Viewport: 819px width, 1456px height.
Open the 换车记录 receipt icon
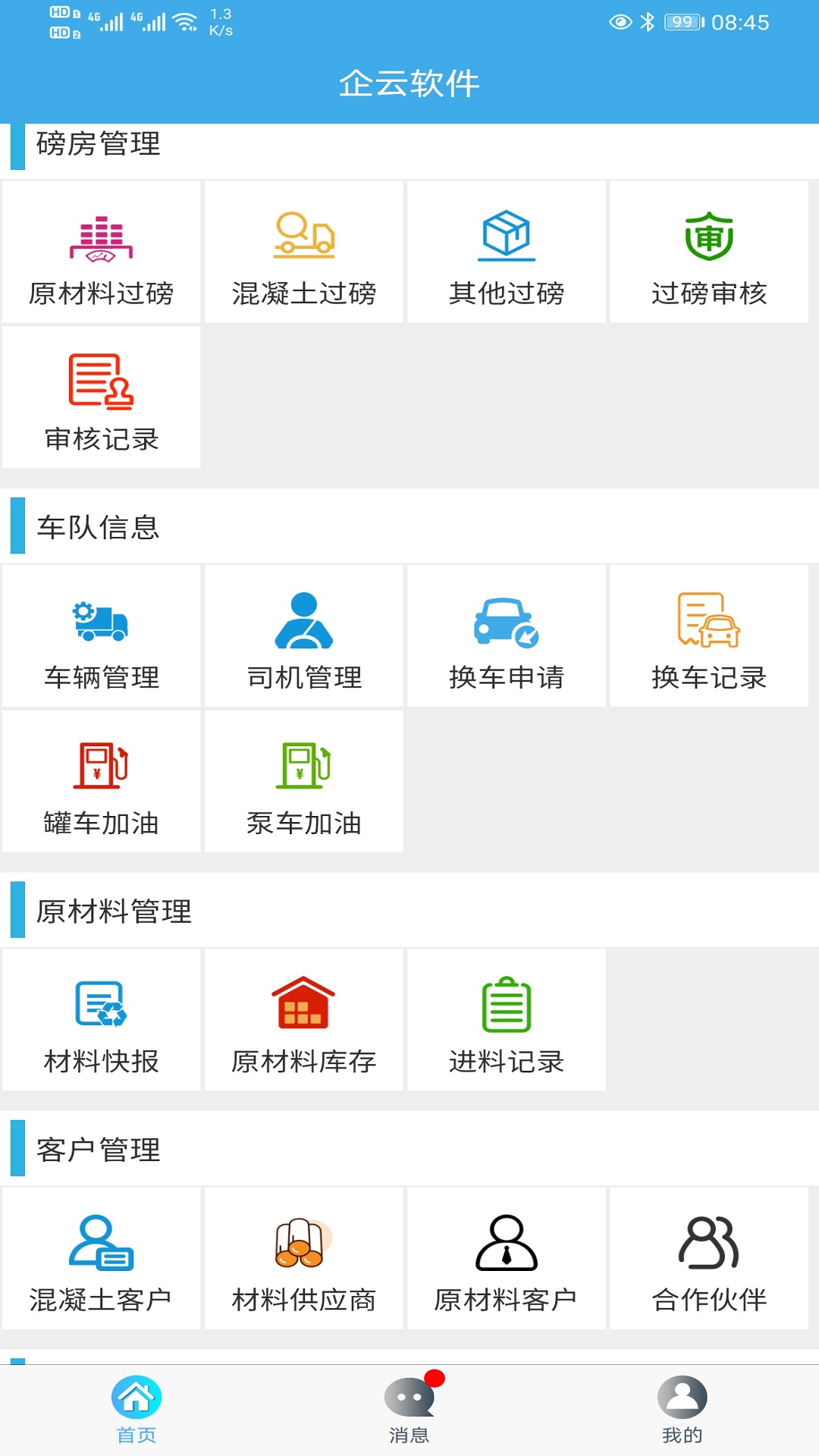click(x=709, y=620)
